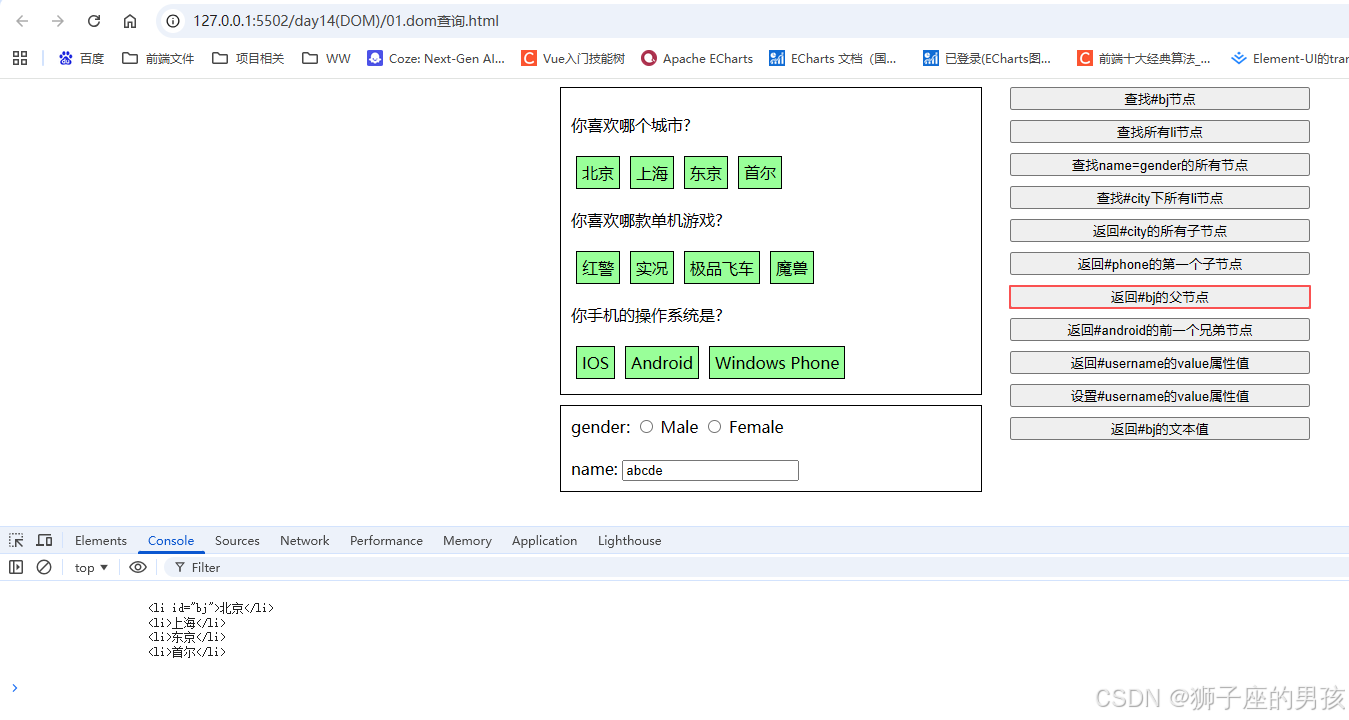
Task: Switch to the Console tab
Action: 171,540
